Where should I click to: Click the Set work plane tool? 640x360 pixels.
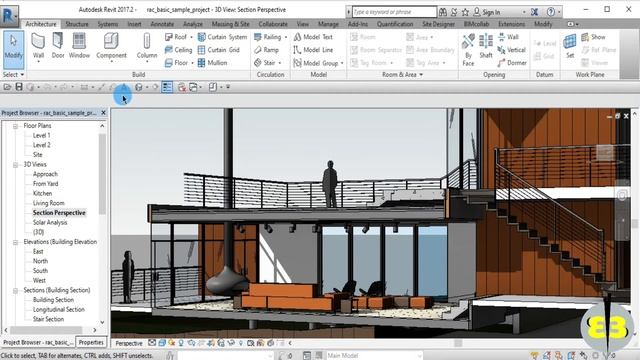click(x=570, y=46)
